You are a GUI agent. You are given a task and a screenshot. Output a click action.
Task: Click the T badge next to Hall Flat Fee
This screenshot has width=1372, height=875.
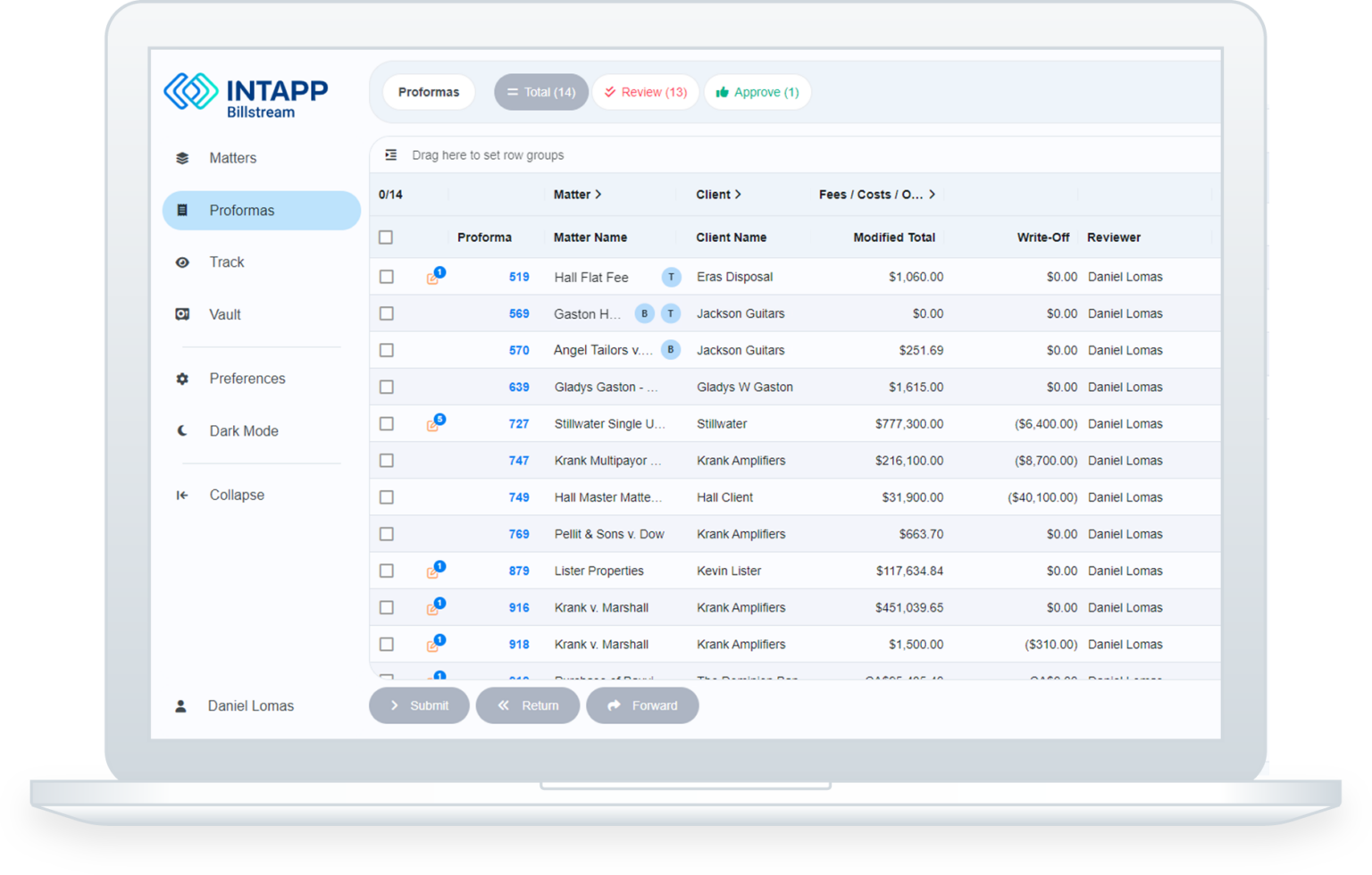[x=671, y=277]
